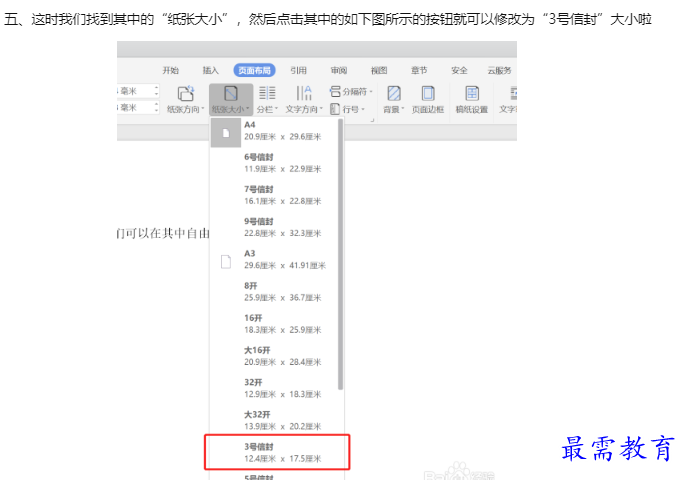Select 大16开 paper size
The width and height of the screenshot is (683, 480).
tap(274, 356)
